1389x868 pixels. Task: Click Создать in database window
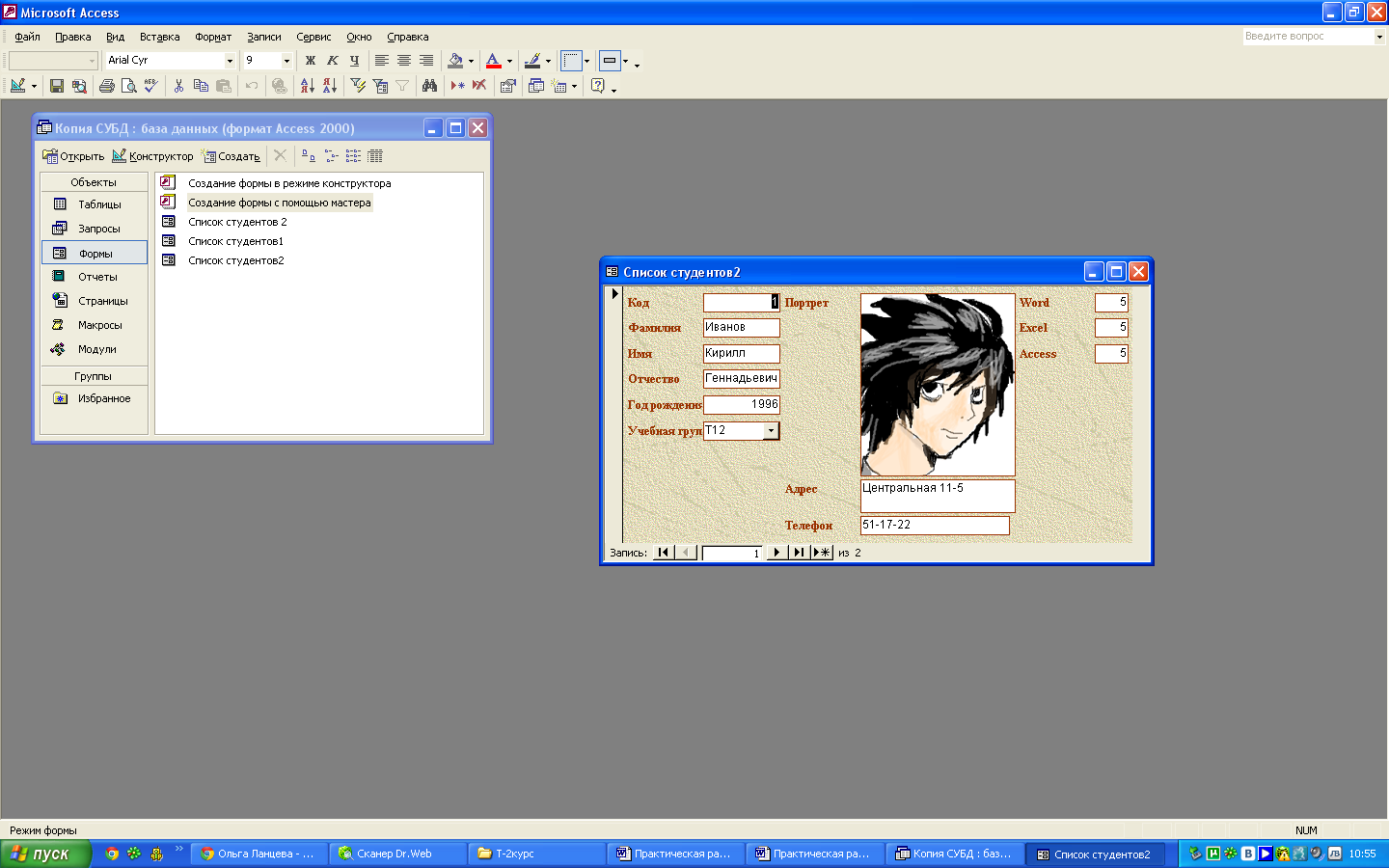point(231,156)
